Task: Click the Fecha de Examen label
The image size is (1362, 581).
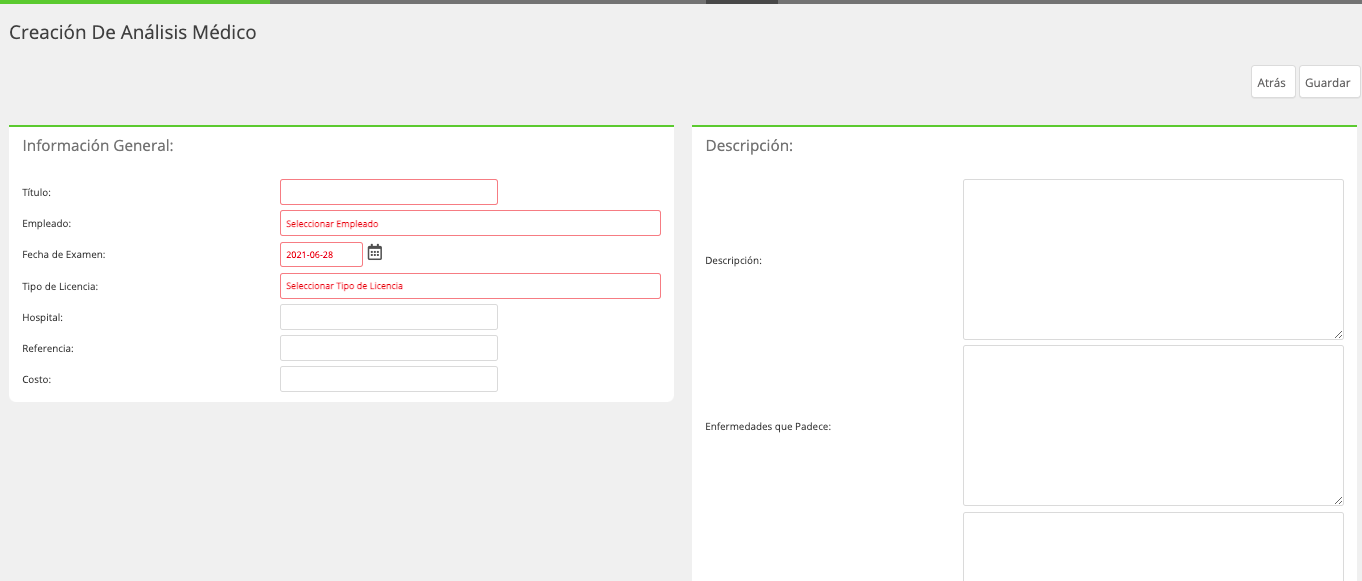Action: (x=64, y=255)
